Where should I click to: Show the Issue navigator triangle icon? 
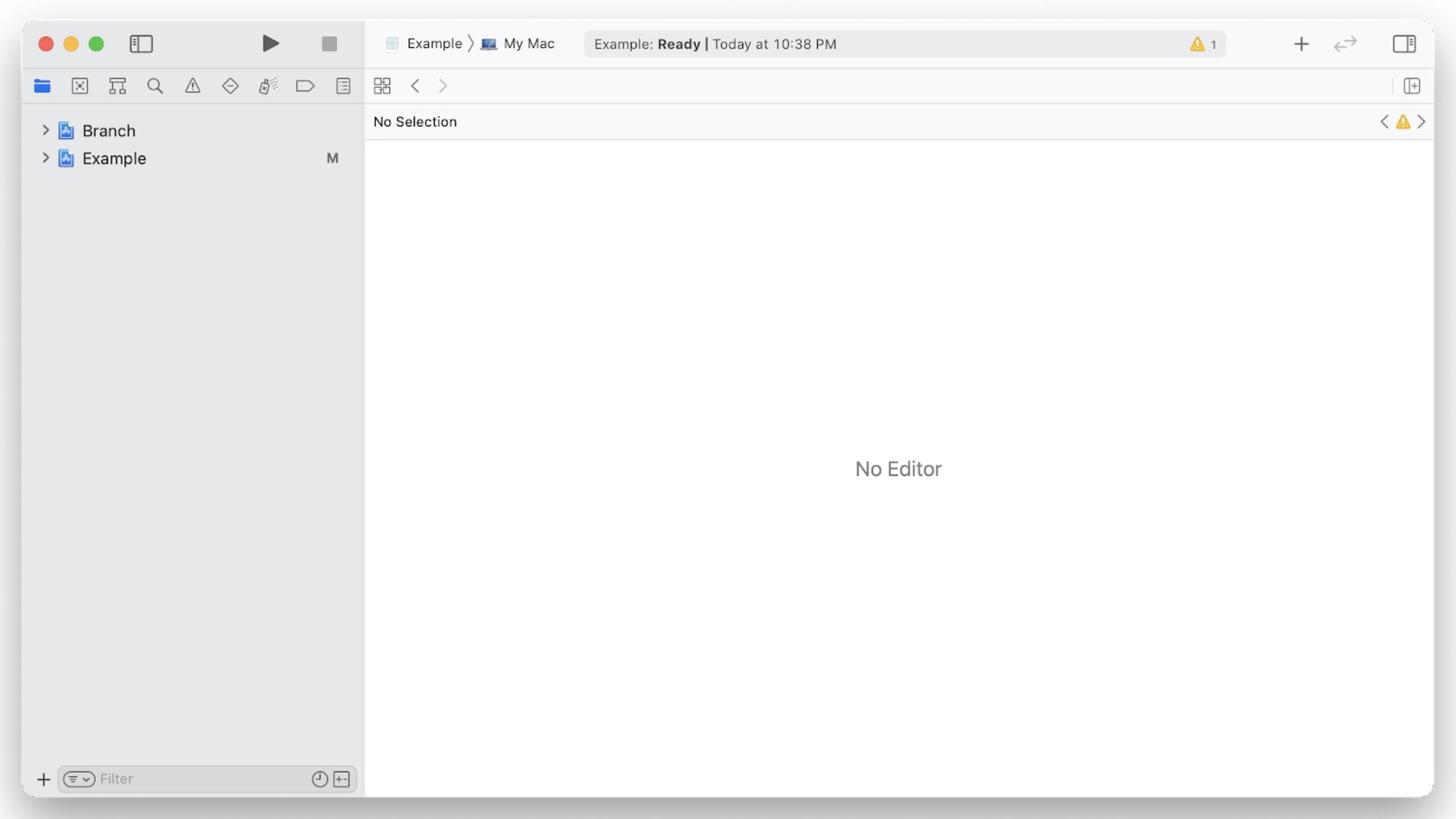[193, 86]
